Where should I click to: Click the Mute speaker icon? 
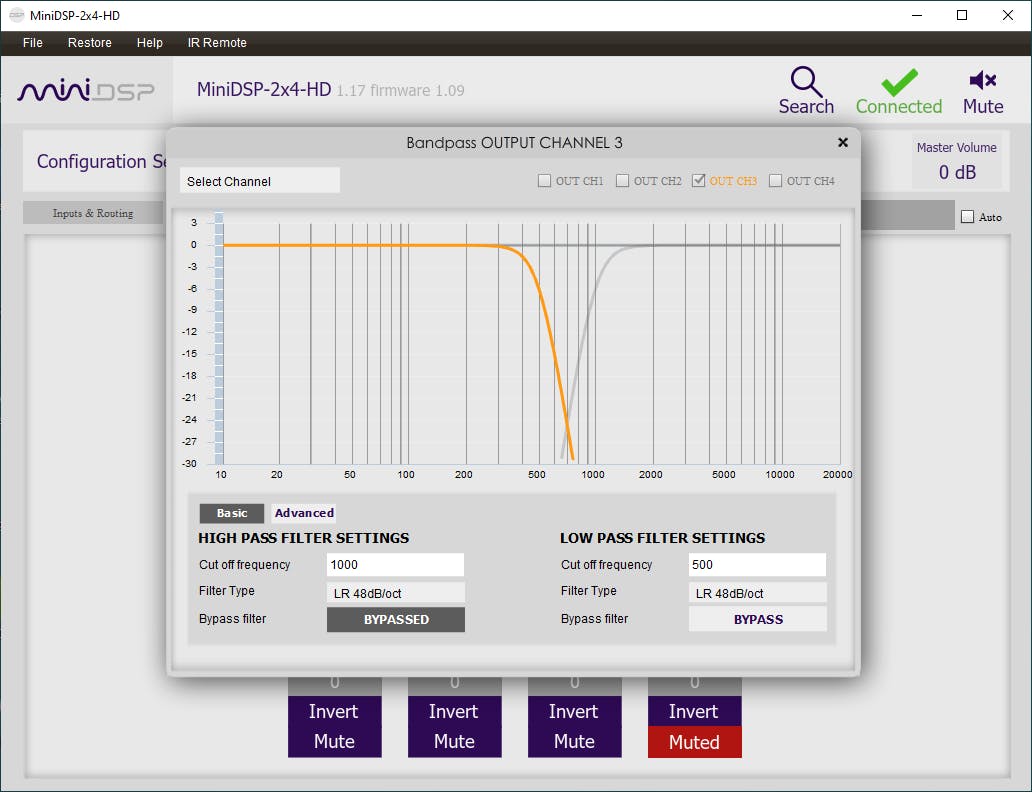[x=982, y=81]
